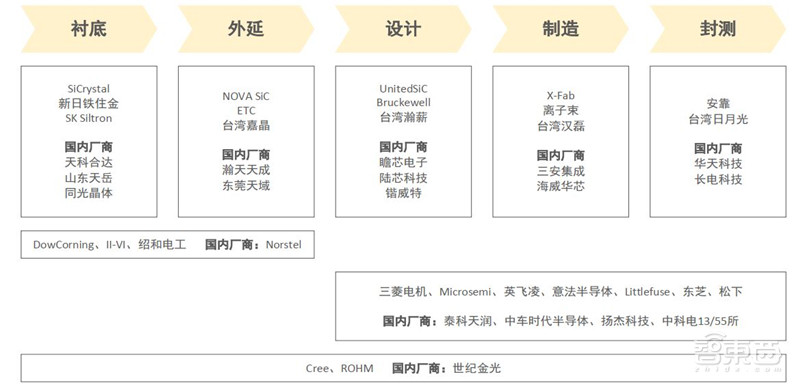Select 瞻芯电子 entry
Image resolution: width=800 pixels, height=389 pixels.
403,163
